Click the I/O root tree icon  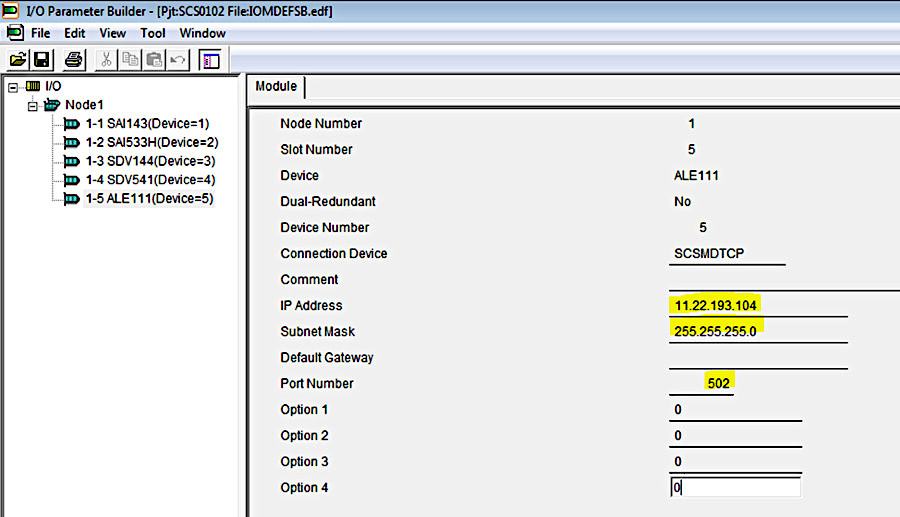[33, 86]
